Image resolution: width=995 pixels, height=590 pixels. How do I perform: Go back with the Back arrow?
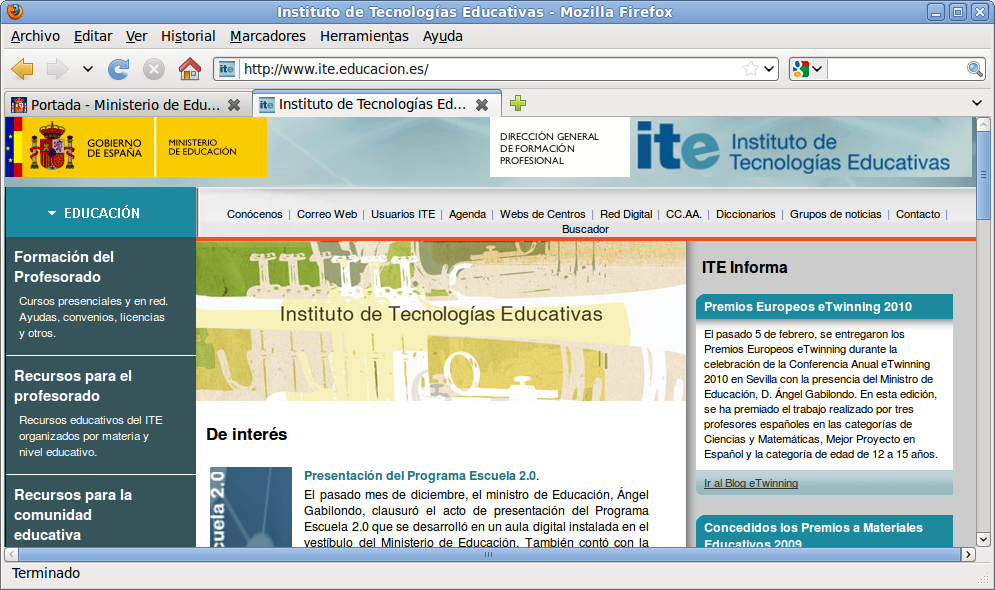(23, 69)
